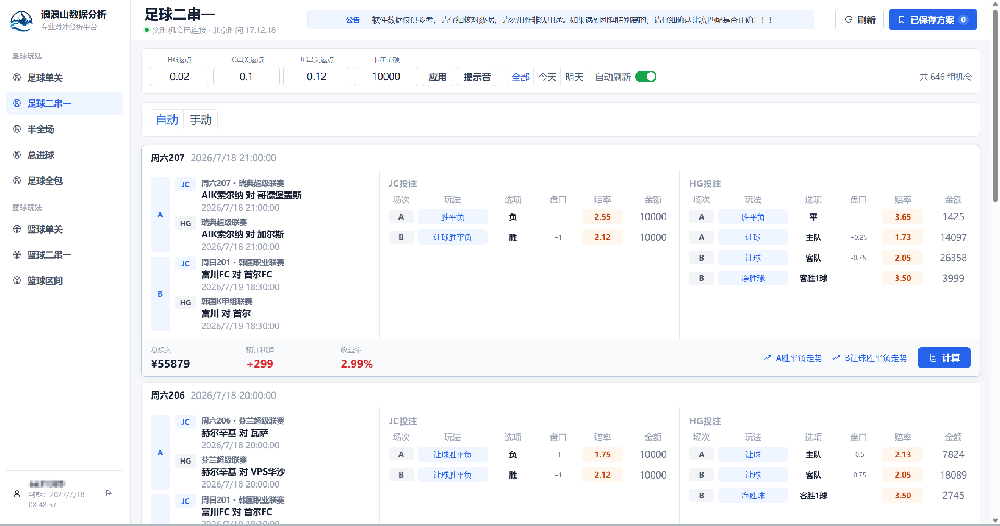The height and width of the screenshot is (526, 1000).
Task: Click the JC odds 1.75 in 周六206
Action: click(x=602, y=455)
